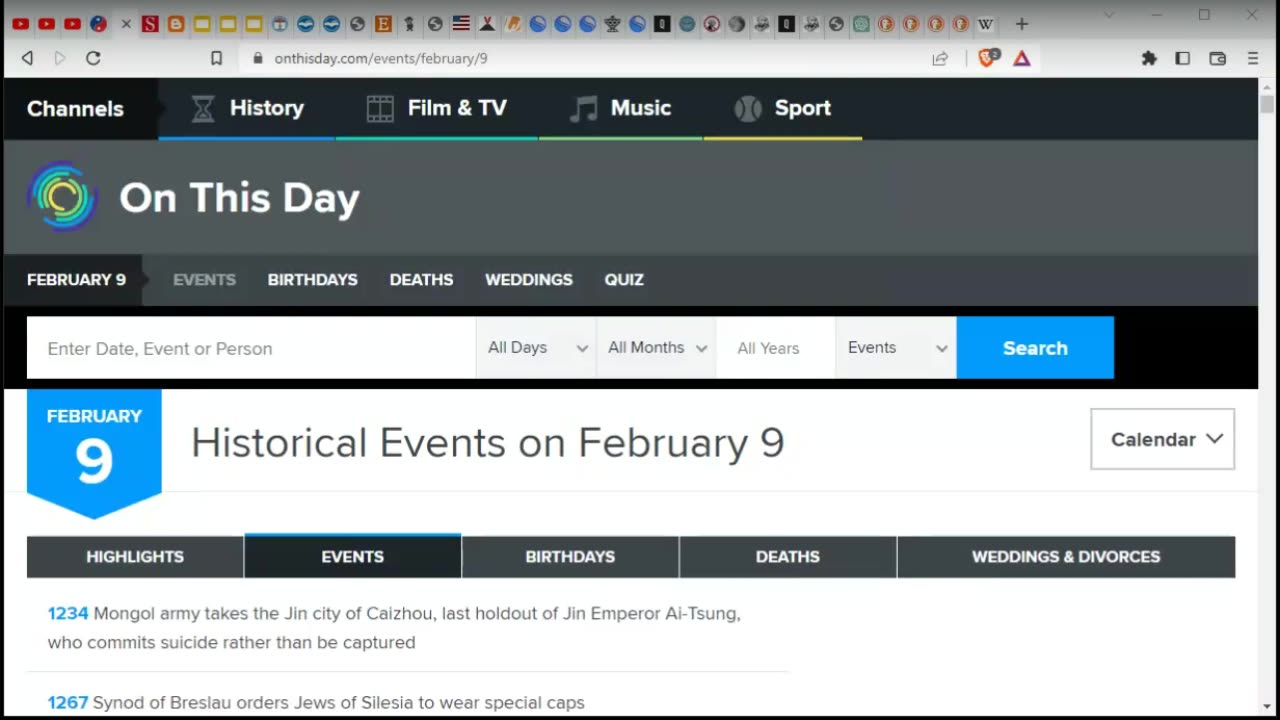Screen dimensions: 1280x720
Task: Go forward with the browser arrow
Action: click(x=59, y=59)
